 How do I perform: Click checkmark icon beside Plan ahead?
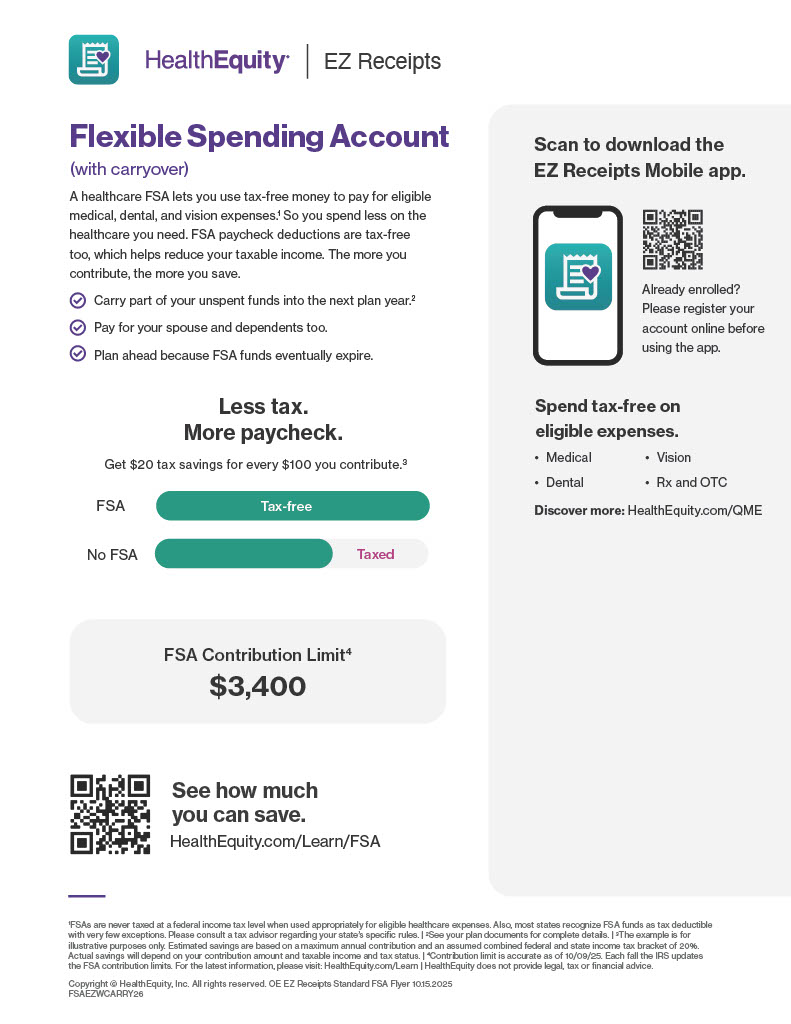(77, 354)
